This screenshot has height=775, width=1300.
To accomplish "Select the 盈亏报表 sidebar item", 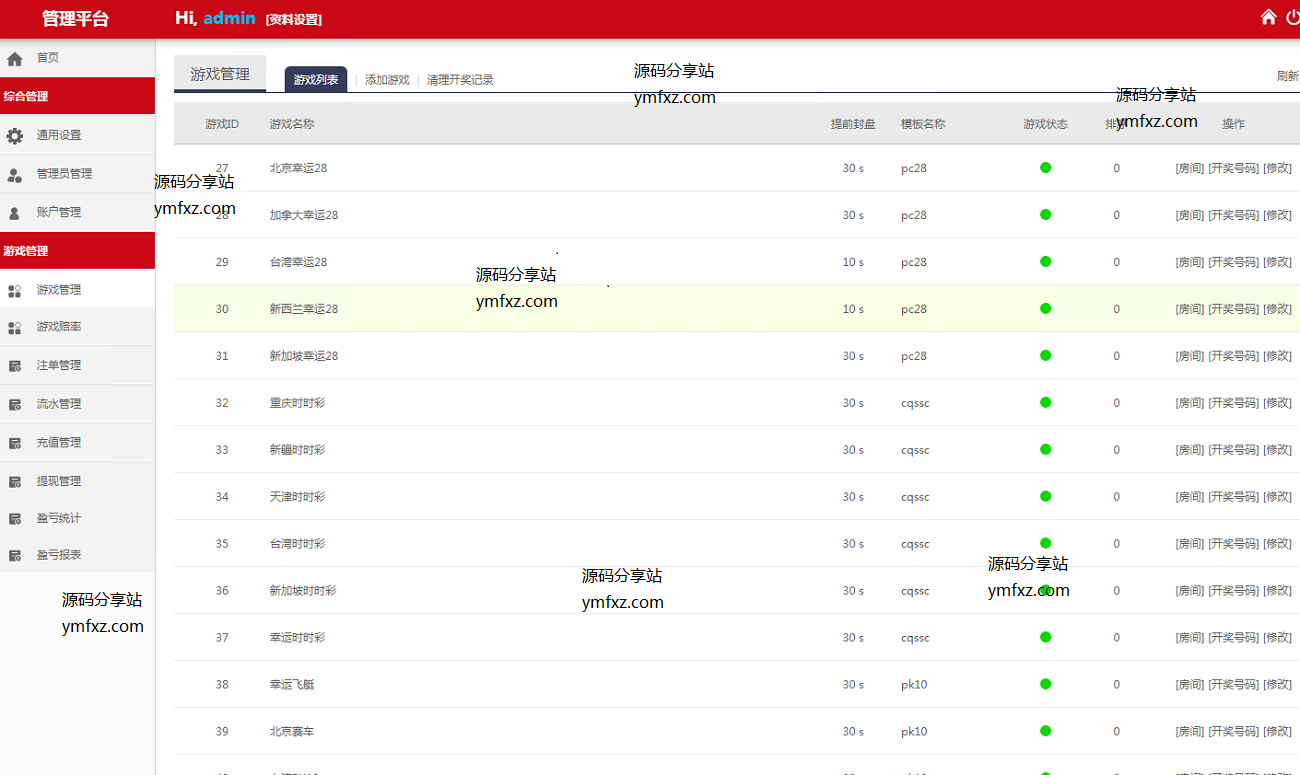I will click(x=59, y=555).
